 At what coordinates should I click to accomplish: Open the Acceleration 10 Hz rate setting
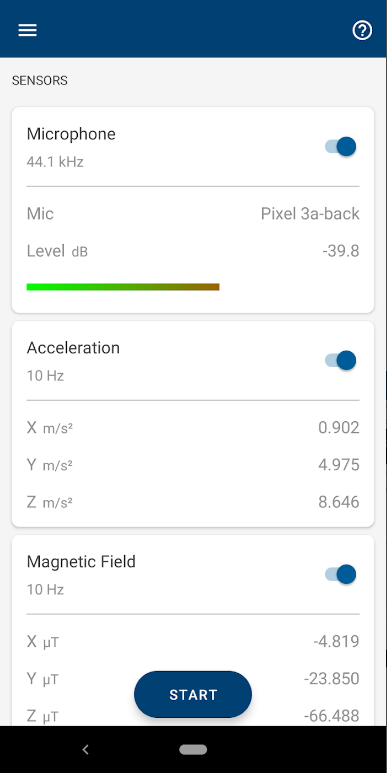pos(45,376)
